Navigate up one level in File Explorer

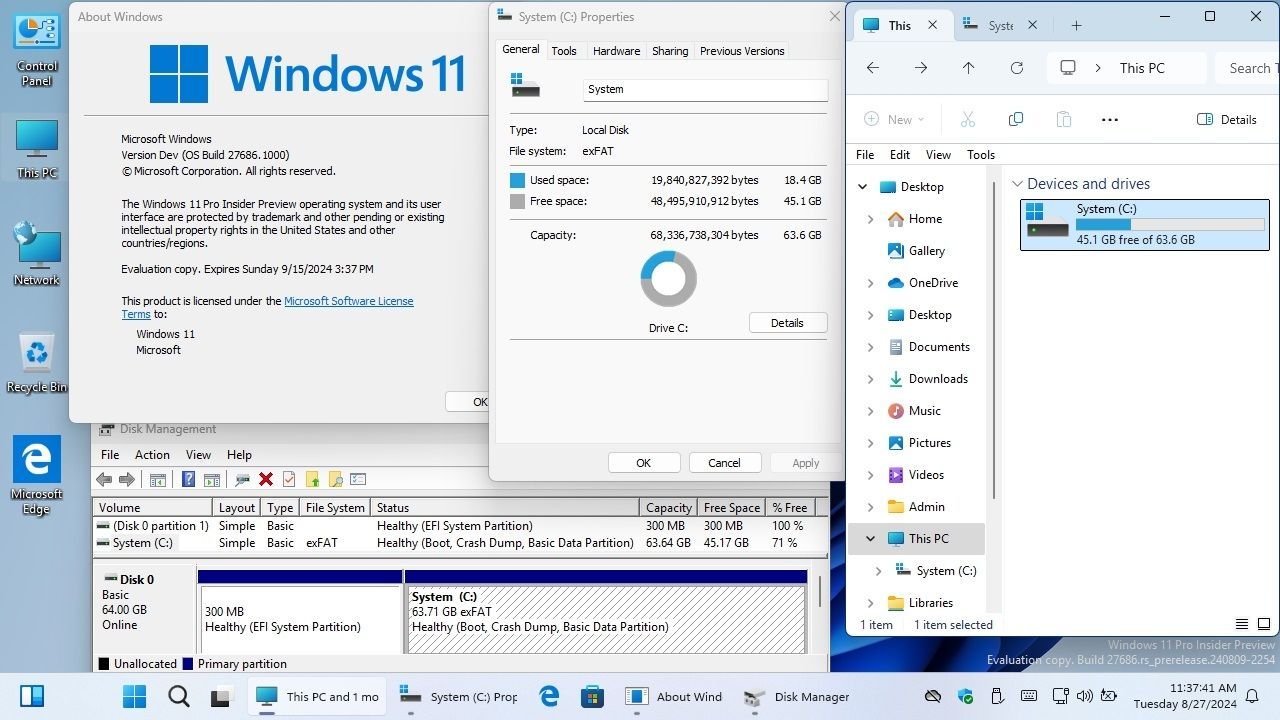tap(968, 68)
